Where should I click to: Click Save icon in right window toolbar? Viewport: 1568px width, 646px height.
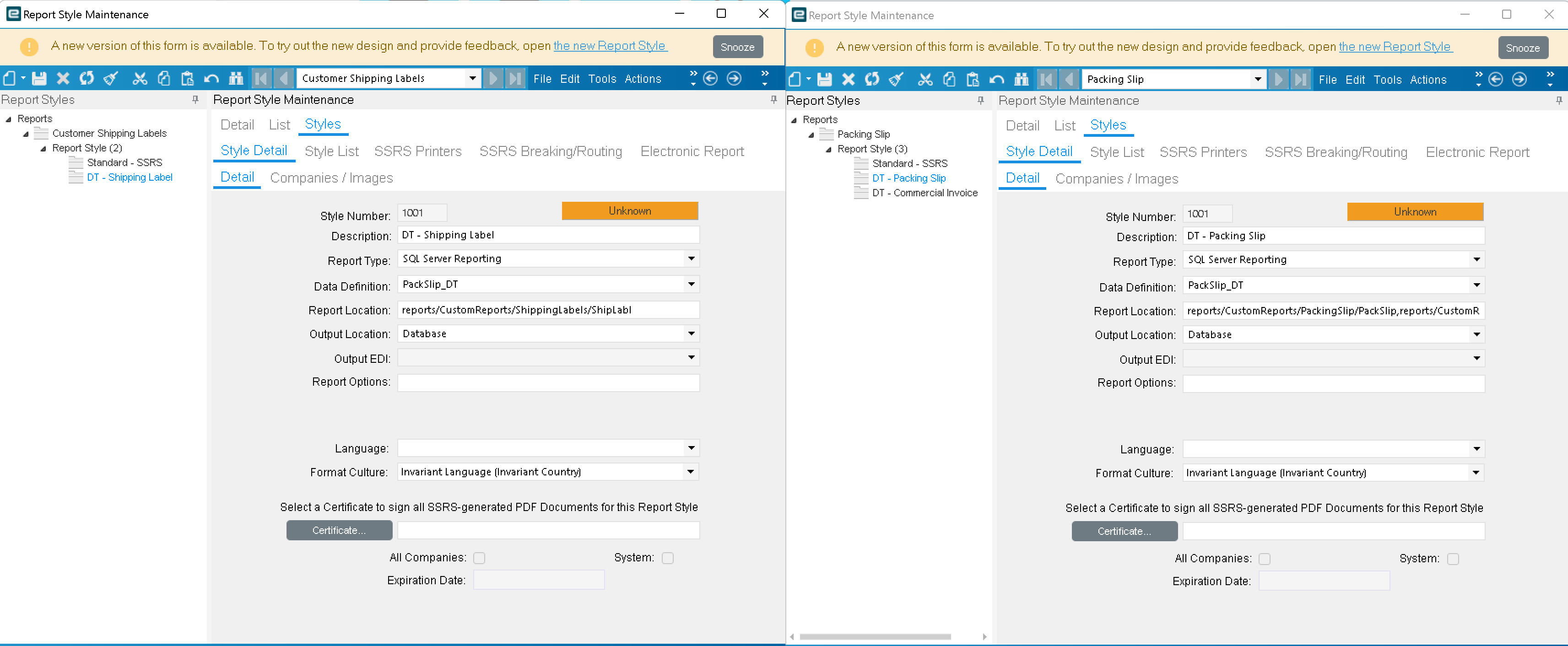tap(824, 80)
